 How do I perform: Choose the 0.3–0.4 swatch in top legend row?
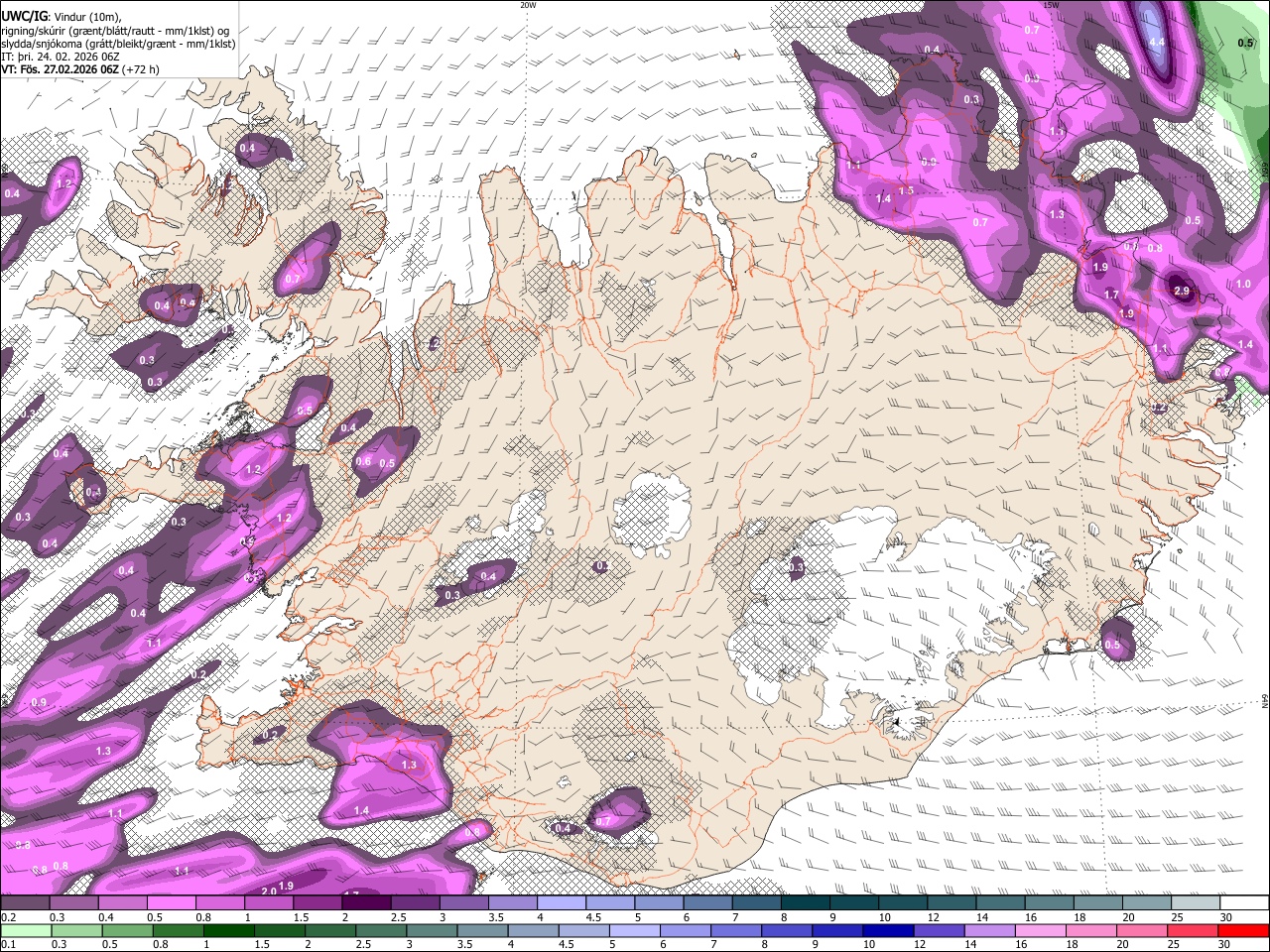73,903
